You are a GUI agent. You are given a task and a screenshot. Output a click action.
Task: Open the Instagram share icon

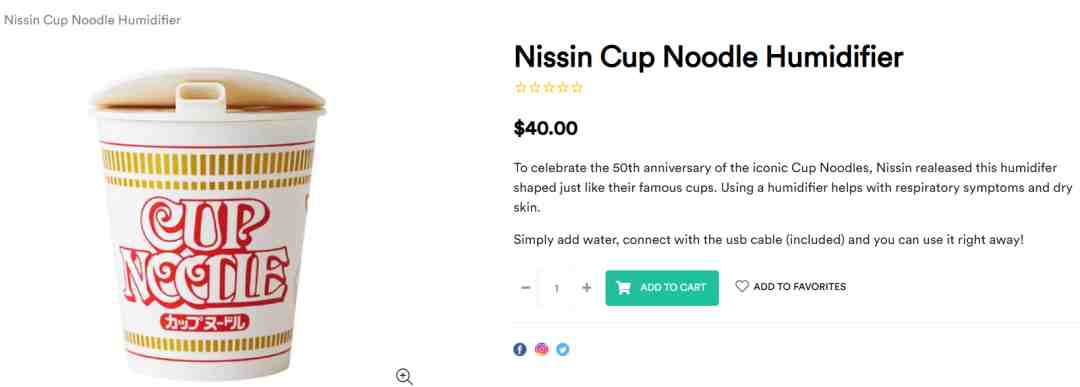coord(541,349)
